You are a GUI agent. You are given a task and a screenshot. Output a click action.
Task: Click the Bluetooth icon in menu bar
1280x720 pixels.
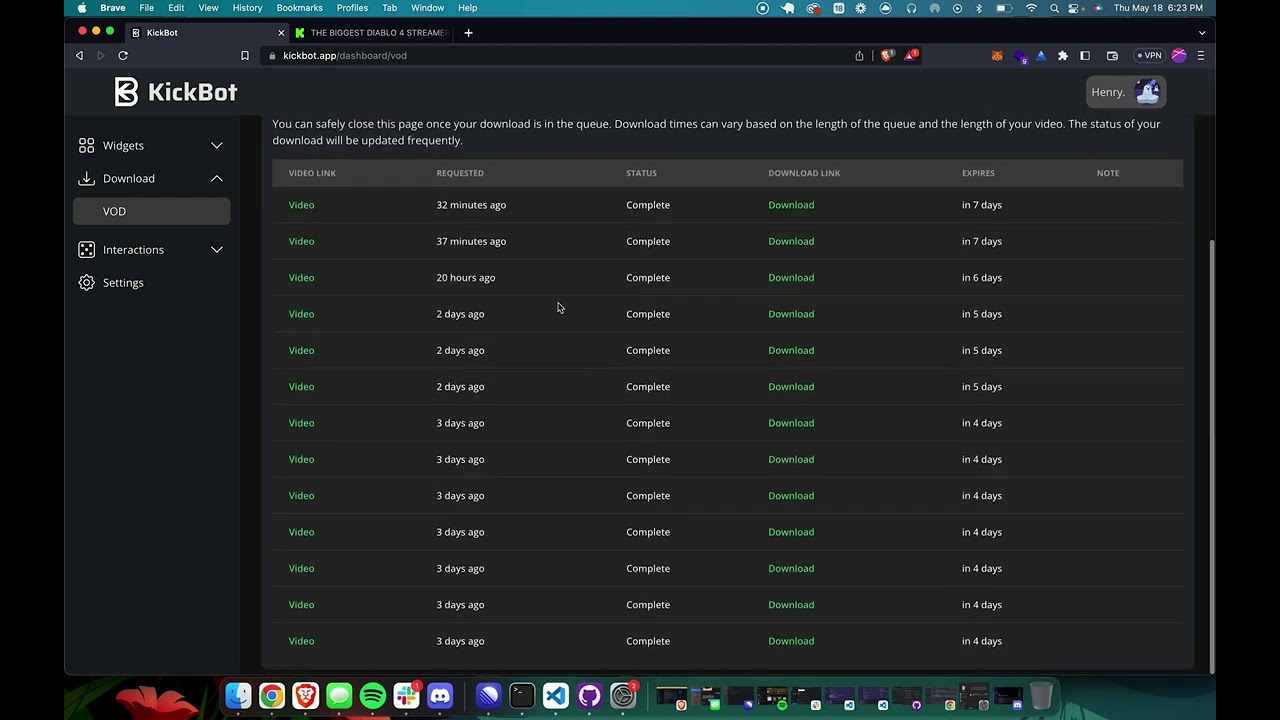coord(979,8)
